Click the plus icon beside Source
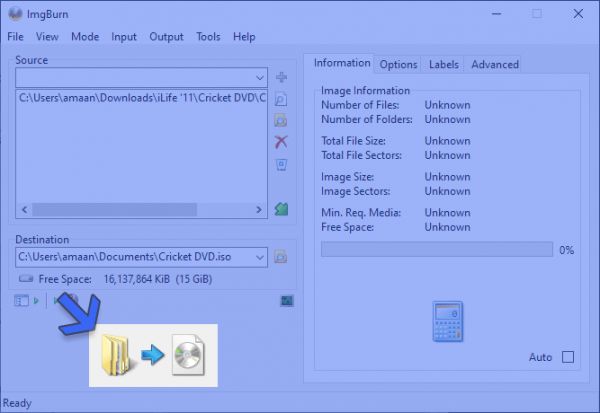The height and width of the screenshot is (413, 600). pyautogui.click(x=281, y=78)
